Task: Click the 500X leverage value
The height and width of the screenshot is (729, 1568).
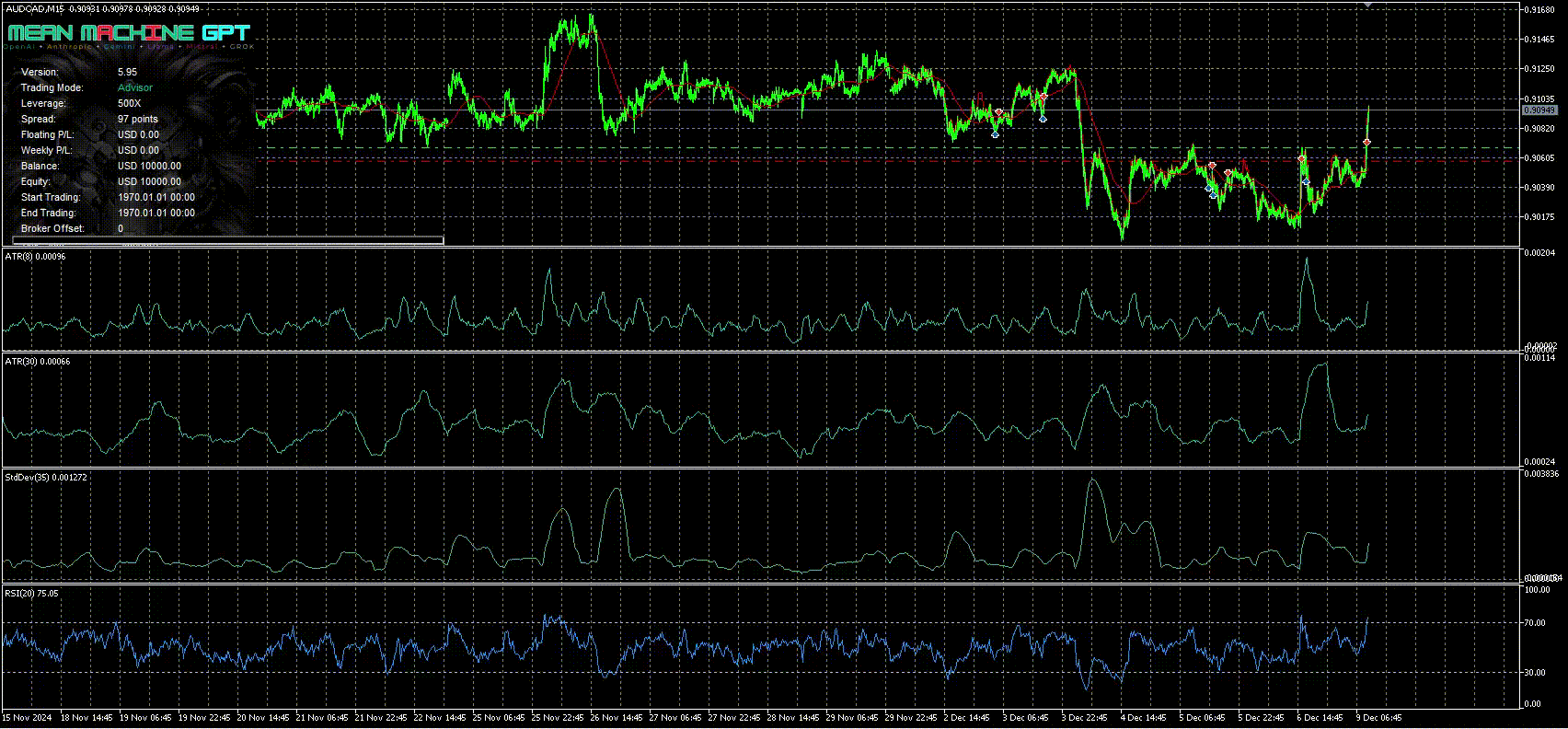Action: tap(129, 103)
